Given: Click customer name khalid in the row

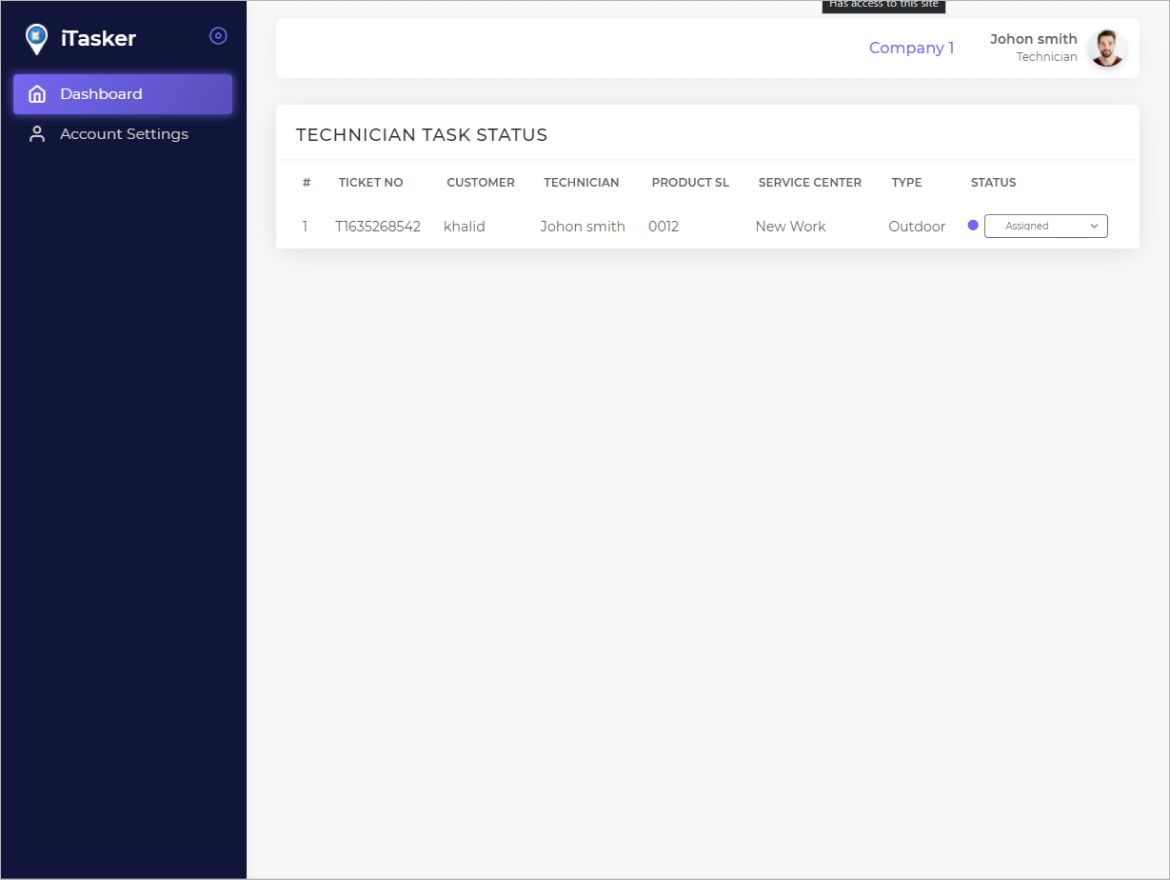Looking at the screenshot, I should (464, 226).
